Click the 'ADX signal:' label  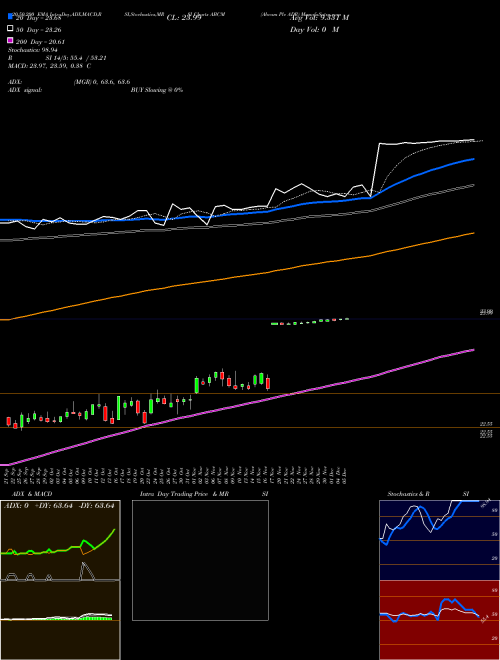click(x=25, y=90)
